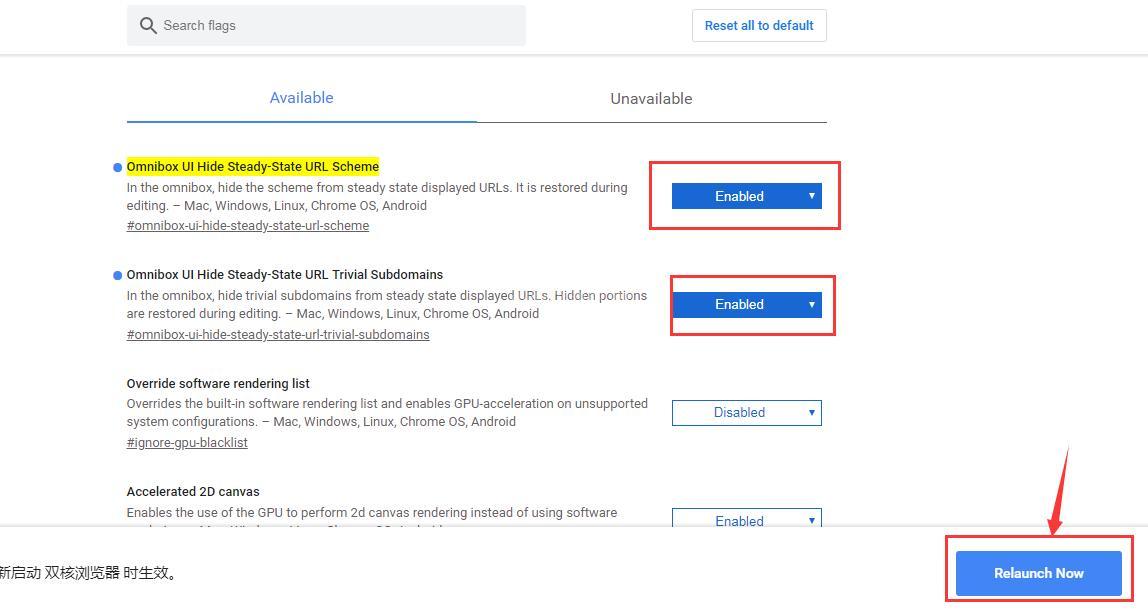The width and height of the screenshot is (1148, 611).
Task: Click blue modified dot beside URL Scheme flag
Action: click(117, 167)
